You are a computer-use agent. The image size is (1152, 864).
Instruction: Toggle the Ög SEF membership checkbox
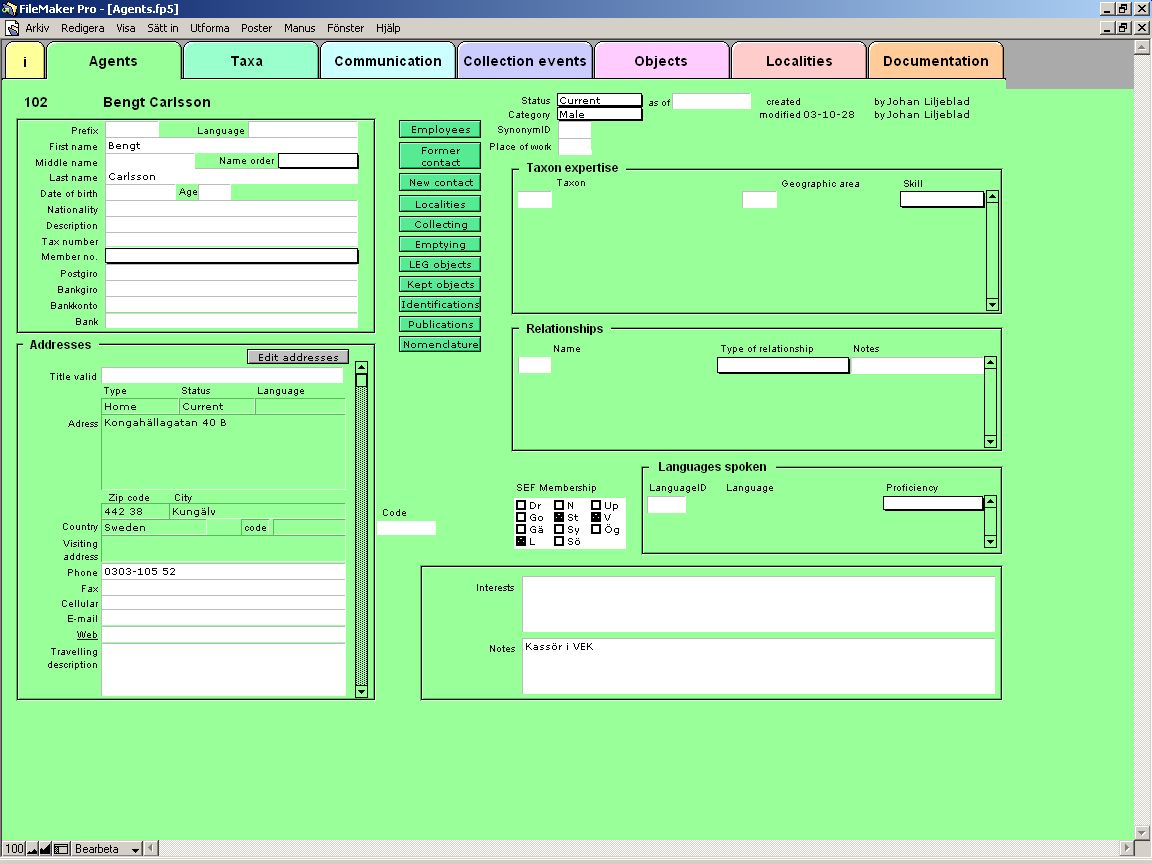click(596, 530)
